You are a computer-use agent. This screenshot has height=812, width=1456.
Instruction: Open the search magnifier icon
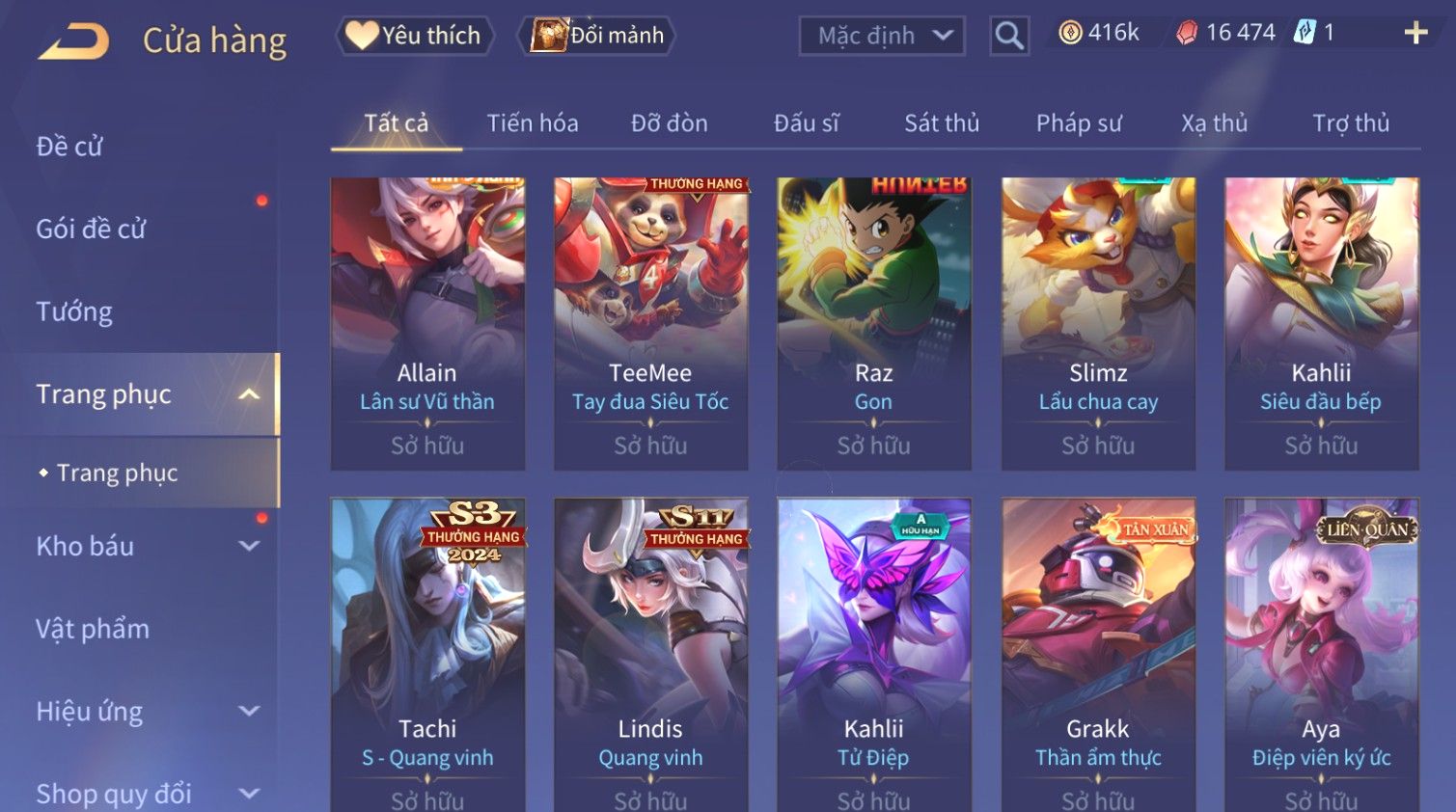[1009, 37]
